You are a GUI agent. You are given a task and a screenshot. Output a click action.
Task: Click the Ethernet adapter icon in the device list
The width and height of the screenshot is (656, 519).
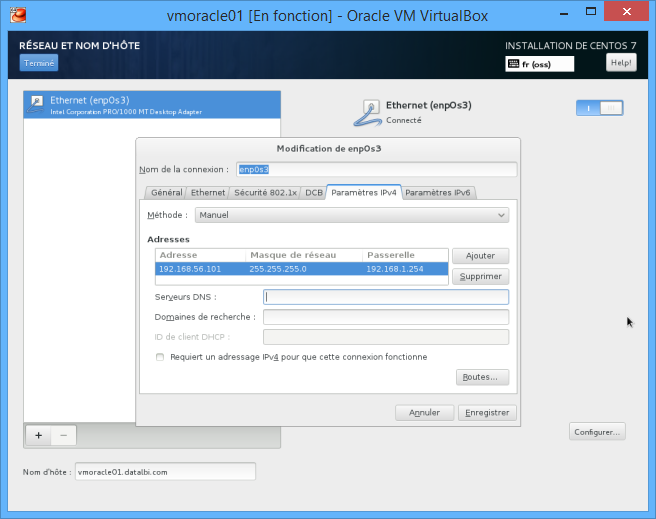pyautogui.click(x=36, y=105)
